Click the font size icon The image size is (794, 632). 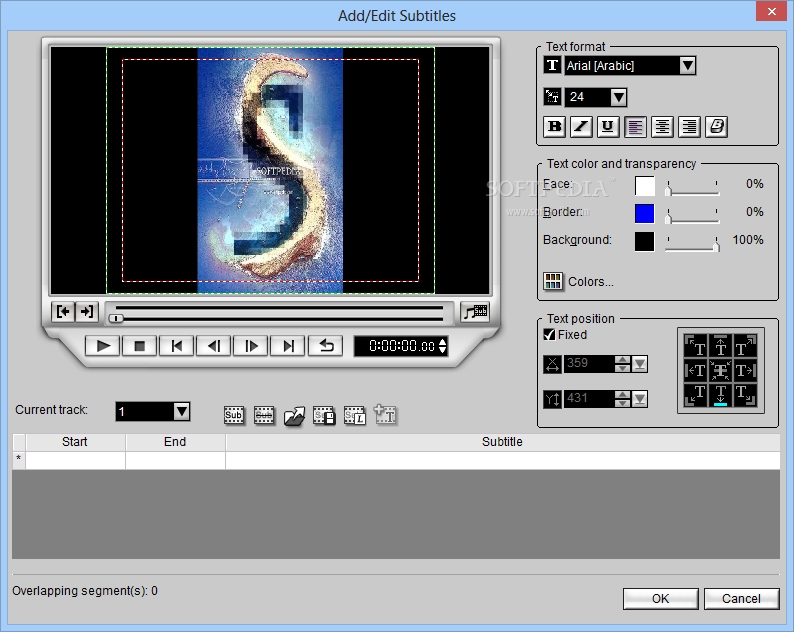pyautogui.click(x=552, y=97)
